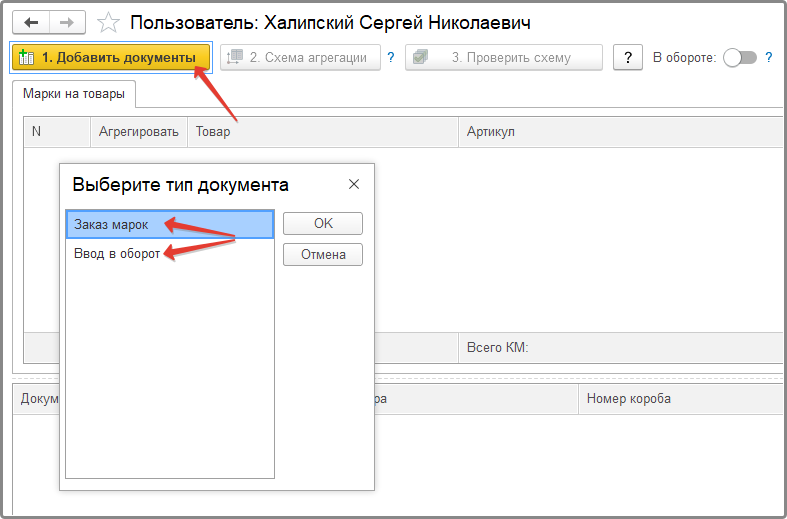Click 'Всего КМ:' footer cell
Screen dimensions: 787x519
pos(620,348)
